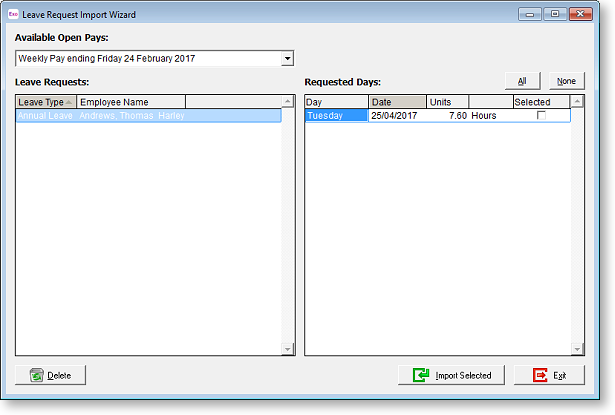This screenshot has width=615, height=415.
Task: Click the Employee Name column header
Action: [x=131, y=102]
